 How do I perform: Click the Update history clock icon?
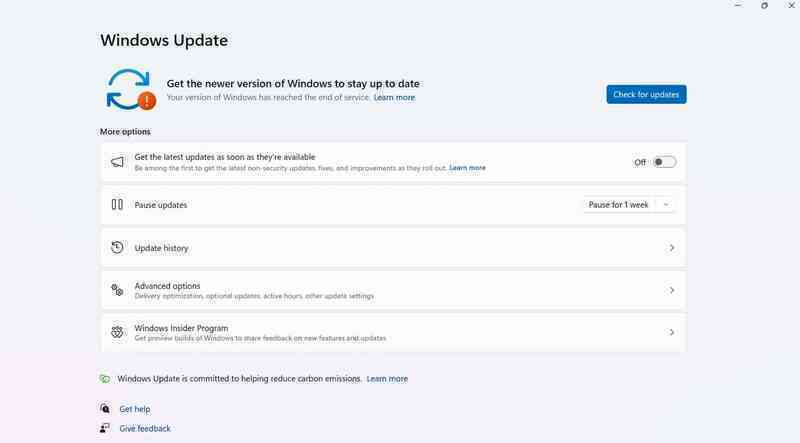(x=117, y=248)
